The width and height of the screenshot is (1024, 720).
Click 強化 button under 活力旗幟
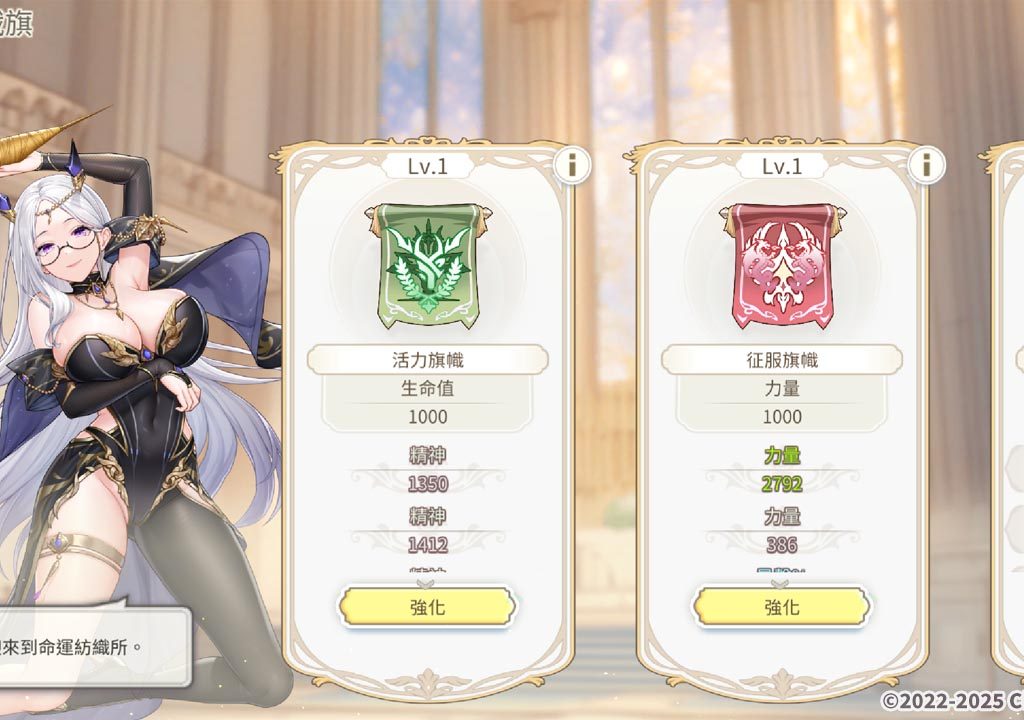428,607
